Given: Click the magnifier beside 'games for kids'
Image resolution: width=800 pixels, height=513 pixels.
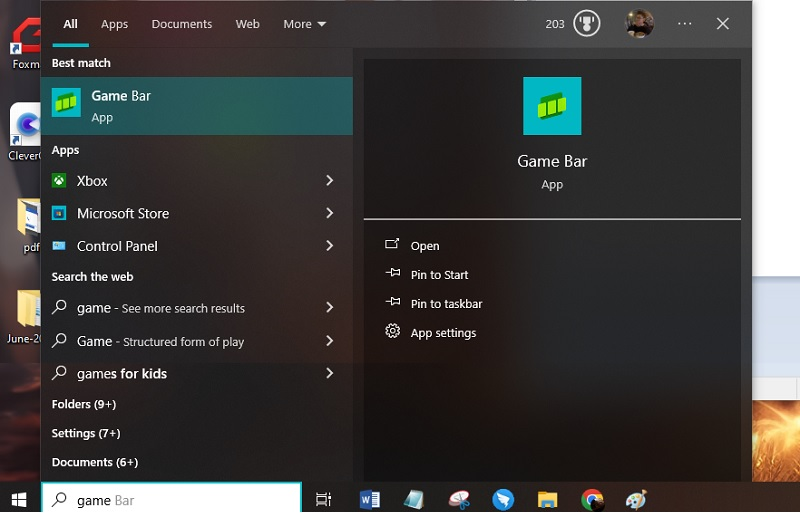Looking at the screenshot, I should (59, 373).
